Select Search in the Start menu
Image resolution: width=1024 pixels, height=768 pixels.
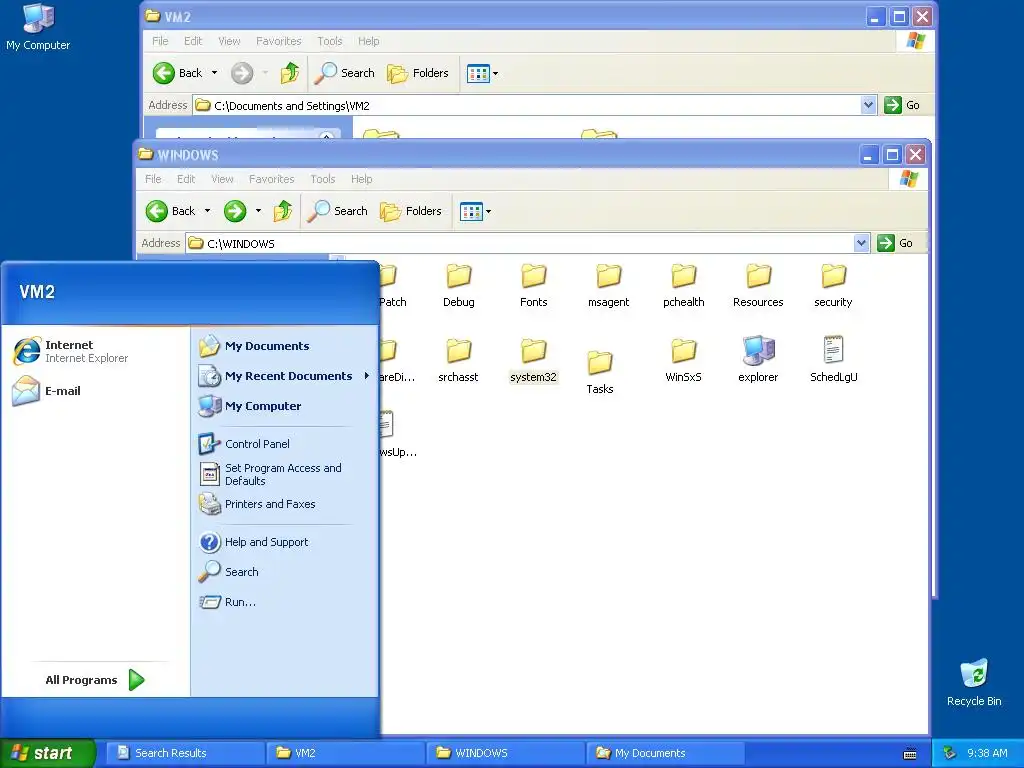pos(229,572)
